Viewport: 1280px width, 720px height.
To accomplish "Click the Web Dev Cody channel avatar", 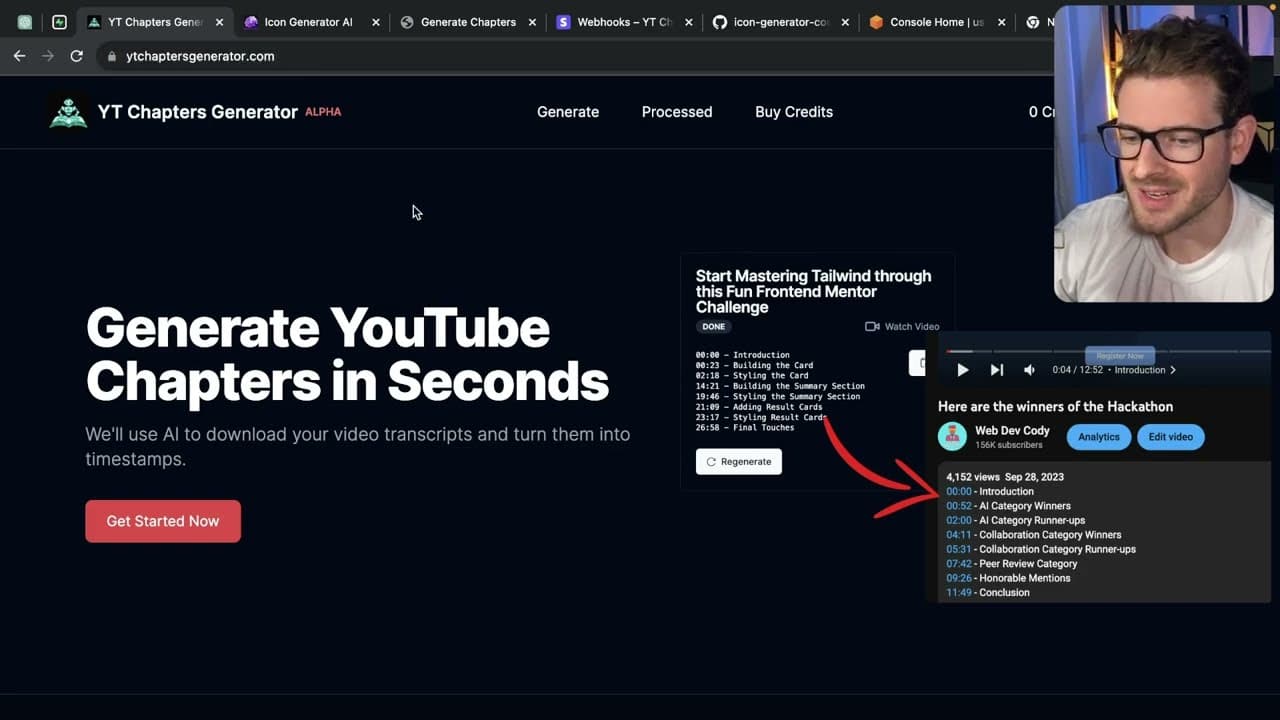I will pyautogui.click(x=952, y=436).
